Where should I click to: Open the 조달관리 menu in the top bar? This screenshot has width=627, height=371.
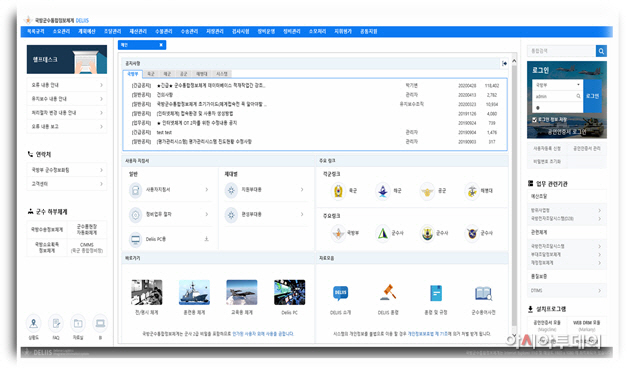click(x=112, y=31)
